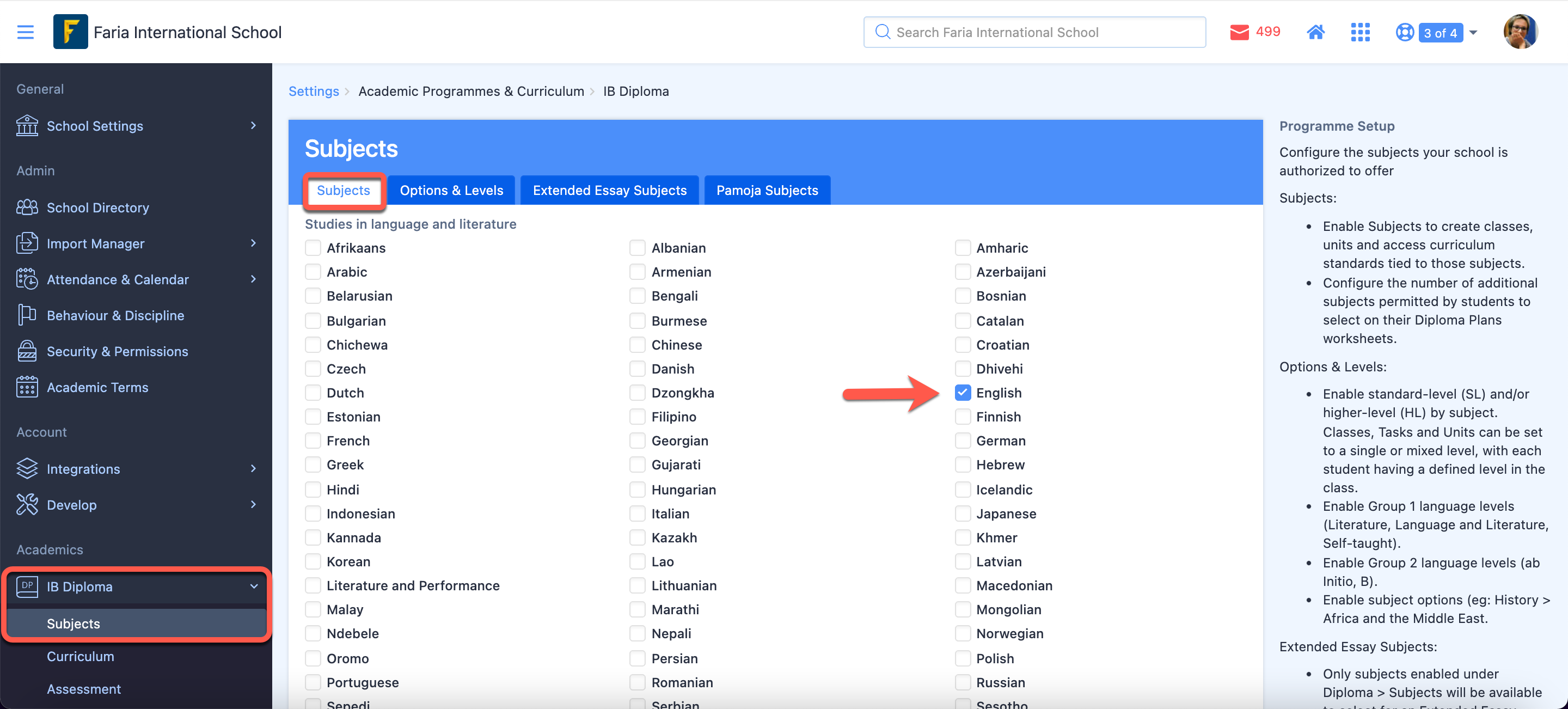This screenshot has width=1568, height=709.
Task: Click the Behaviour & Discipline flag icon
Action: (x=27, y=315)
